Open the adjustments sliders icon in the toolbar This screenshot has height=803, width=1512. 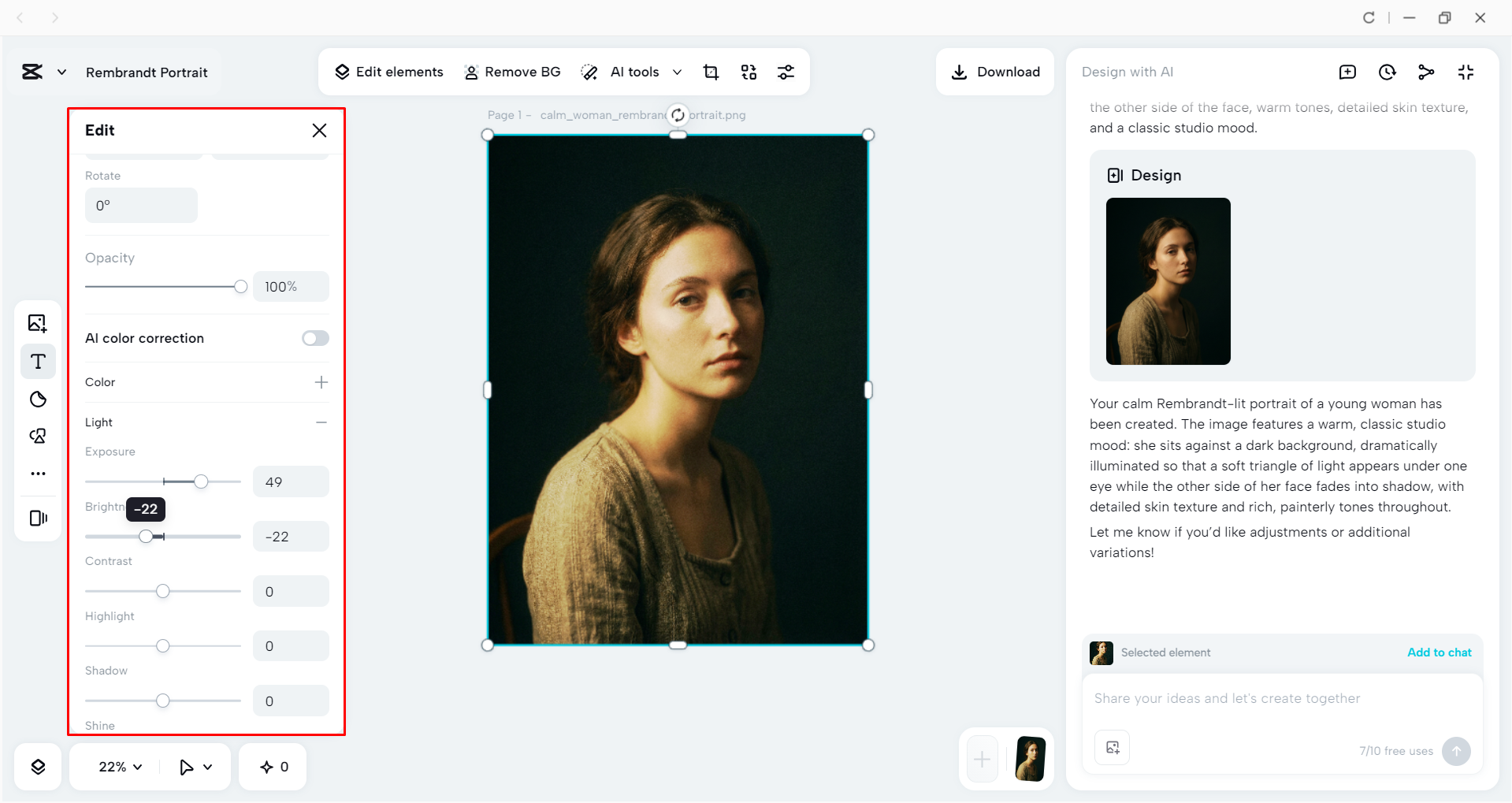pos(786,72)
